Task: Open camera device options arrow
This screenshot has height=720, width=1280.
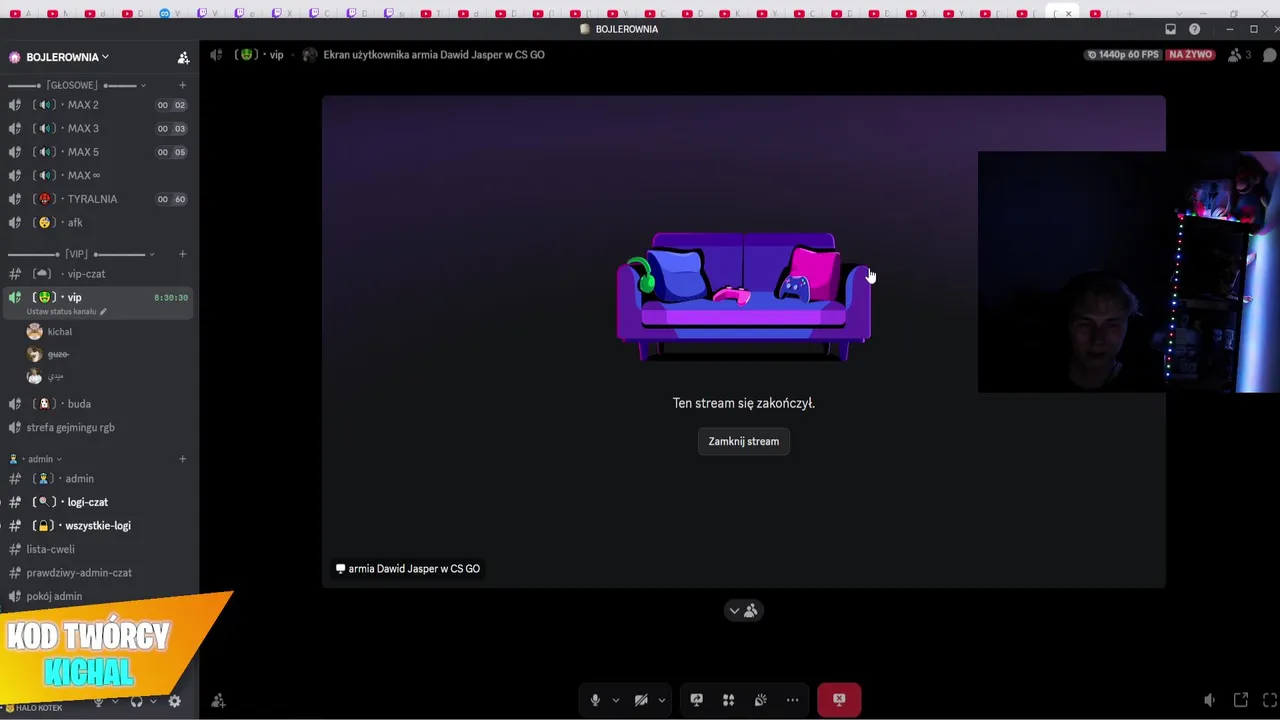Action: point(661,700)
